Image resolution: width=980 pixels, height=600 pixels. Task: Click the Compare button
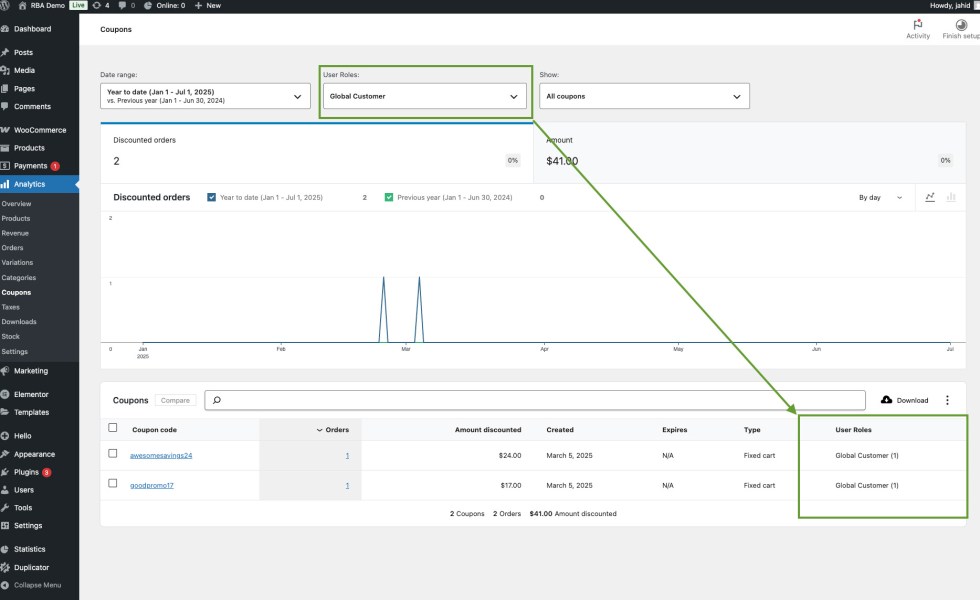[176, 400]
